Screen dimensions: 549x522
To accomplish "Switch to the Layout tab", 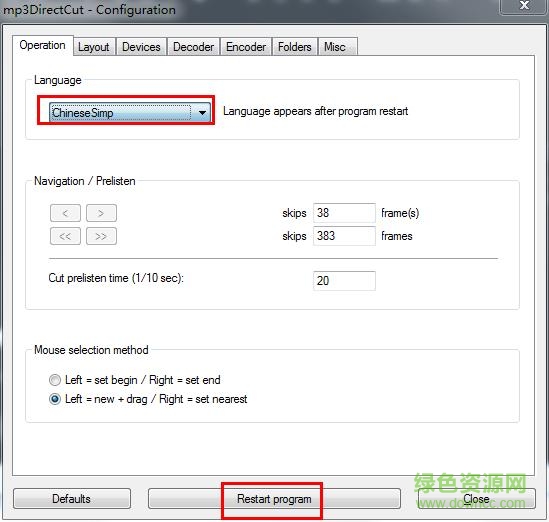I will [x=93, y=47].
